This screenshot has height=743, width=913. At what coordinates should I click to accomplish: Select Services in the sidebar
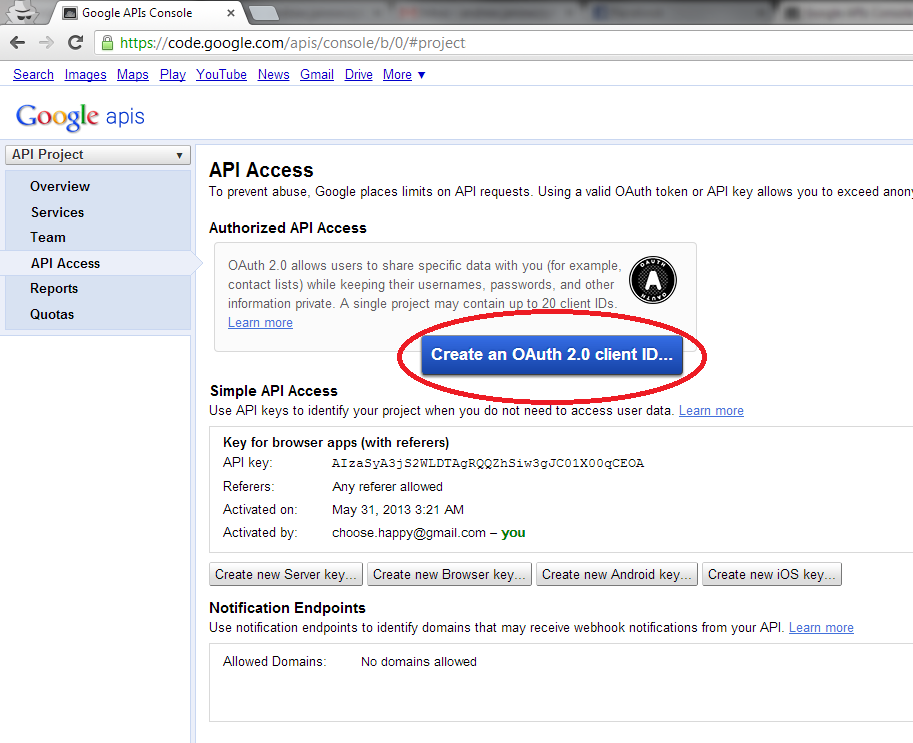click(x=57, y=212)
